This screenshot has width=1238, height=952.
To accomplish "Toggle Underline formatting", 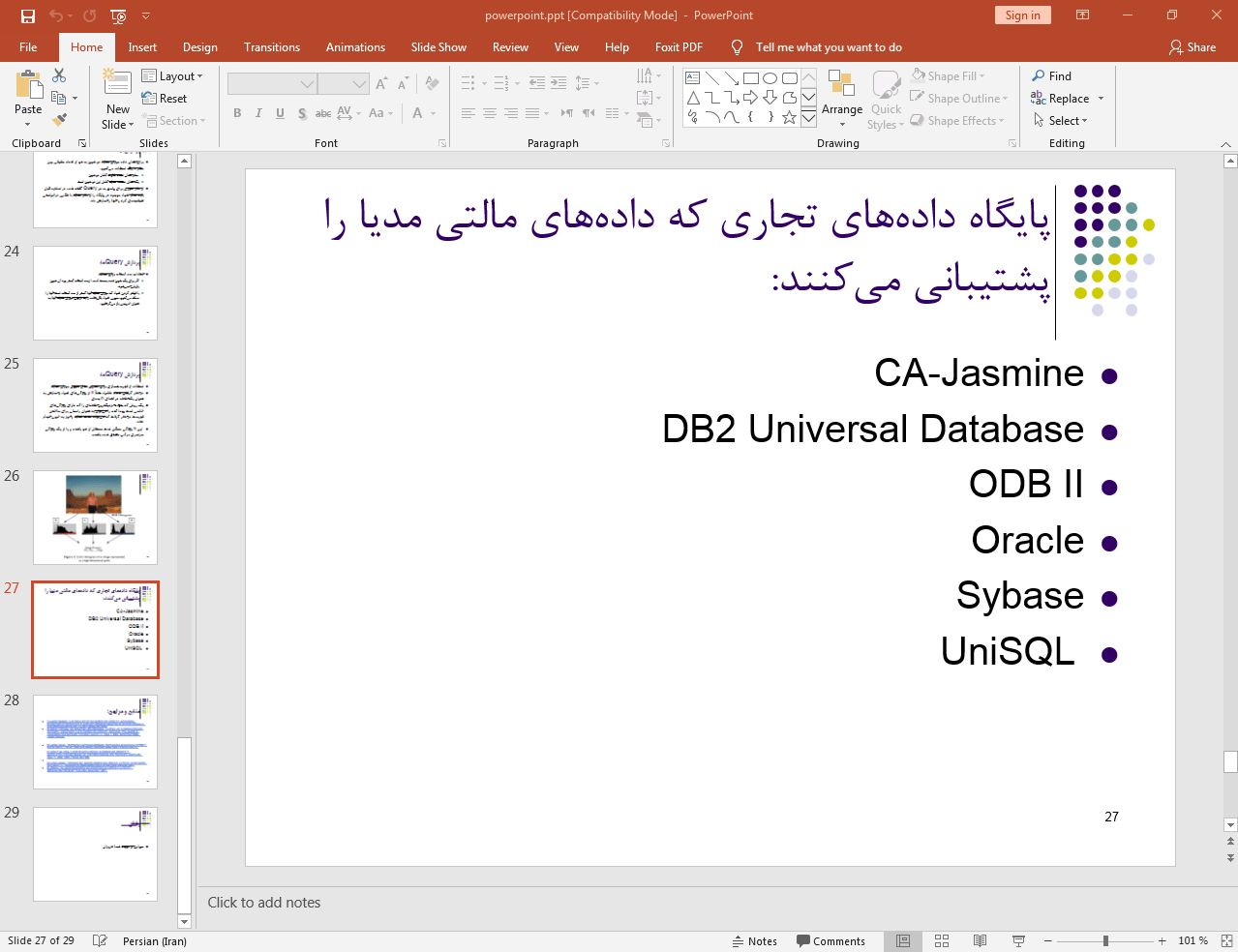I will [x=280, y=113].
